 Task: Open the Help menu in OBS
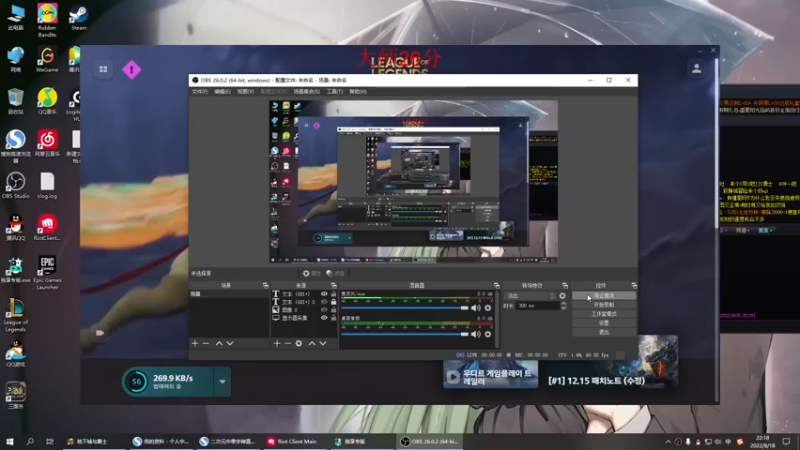358,91
